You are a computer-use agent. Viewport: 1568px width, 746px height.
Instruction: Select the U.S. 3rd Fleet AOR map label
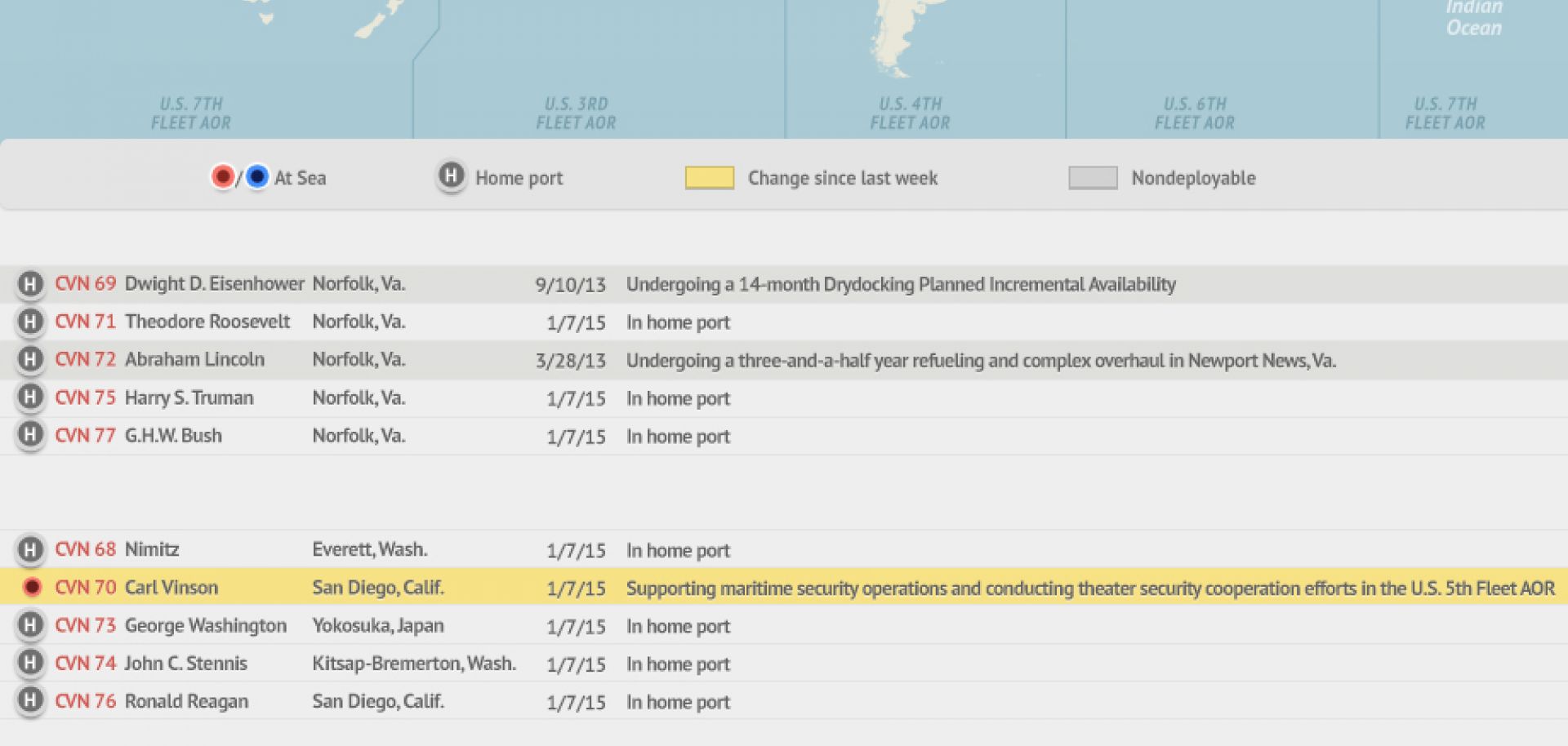(576, 113)
